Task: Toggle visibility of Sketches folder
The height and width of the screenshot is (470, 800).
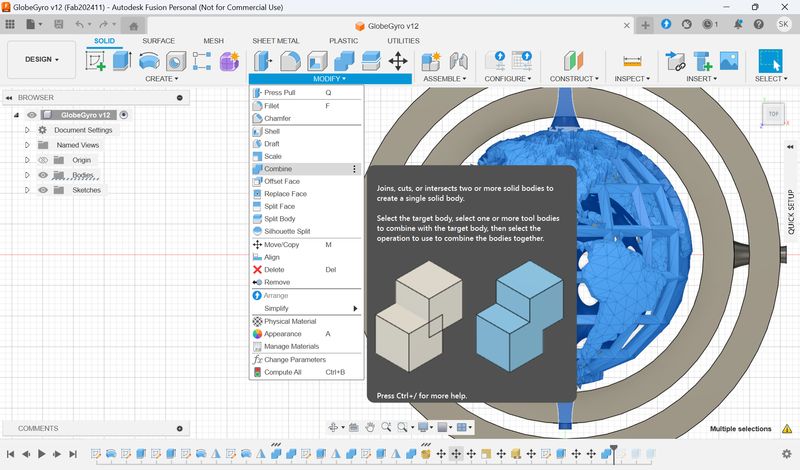Action: click(x=43, y=190)
